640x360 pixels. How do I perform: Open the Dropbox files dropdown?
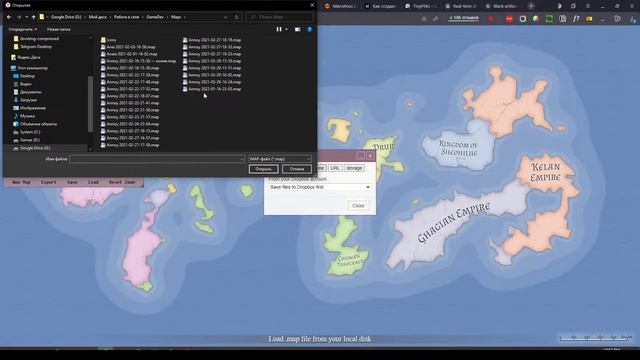coord(320,187)
